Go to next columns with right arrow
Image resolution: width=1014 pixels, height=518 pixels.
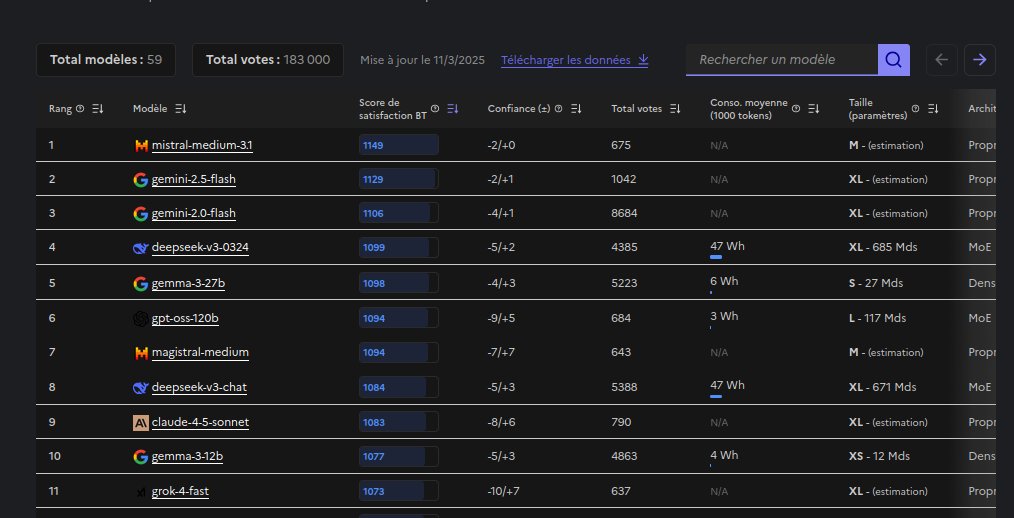click(x=980, y=59)
